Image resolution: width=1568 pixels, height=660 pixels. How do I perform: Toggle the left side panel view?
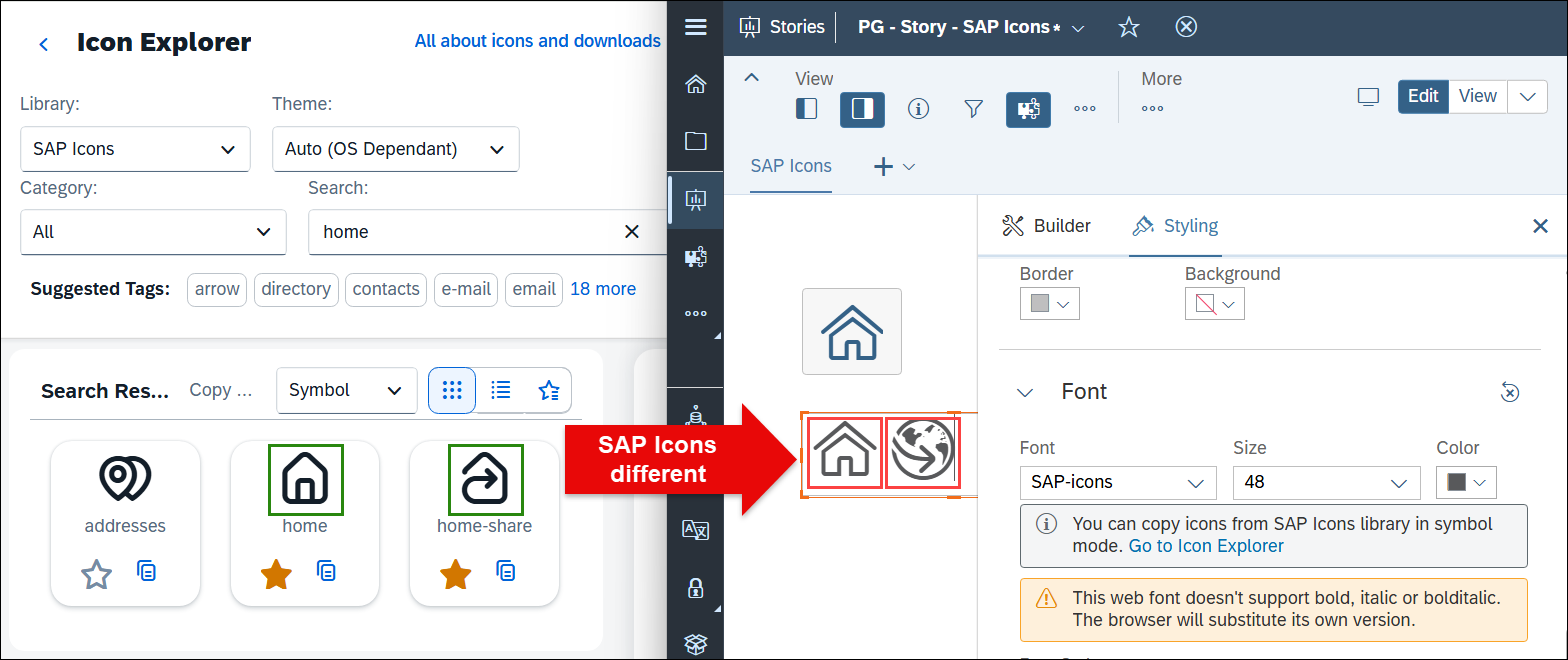point(807,109)
